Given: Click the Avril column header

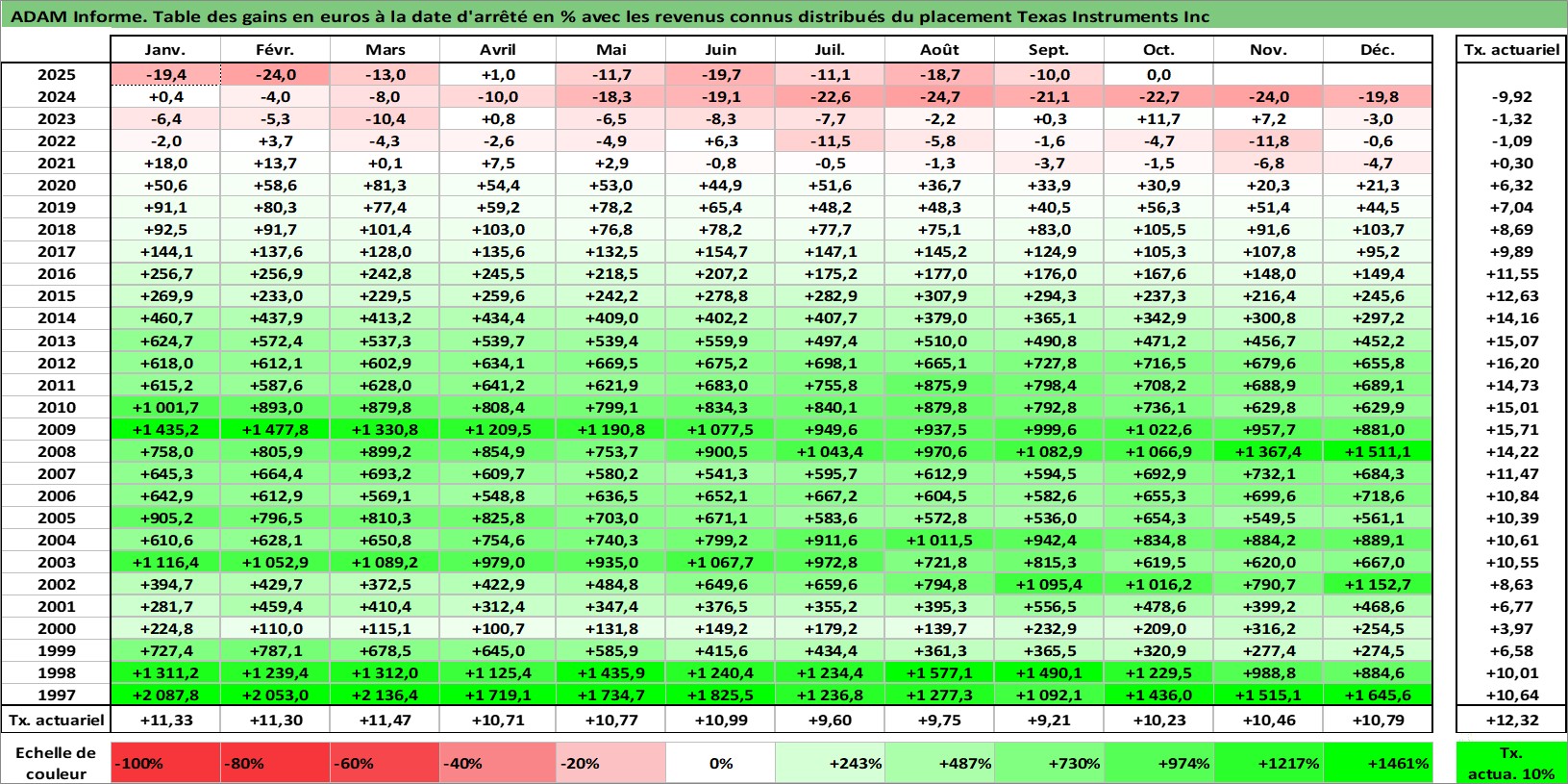Looking at the screenshot, I should coord(498,50).
